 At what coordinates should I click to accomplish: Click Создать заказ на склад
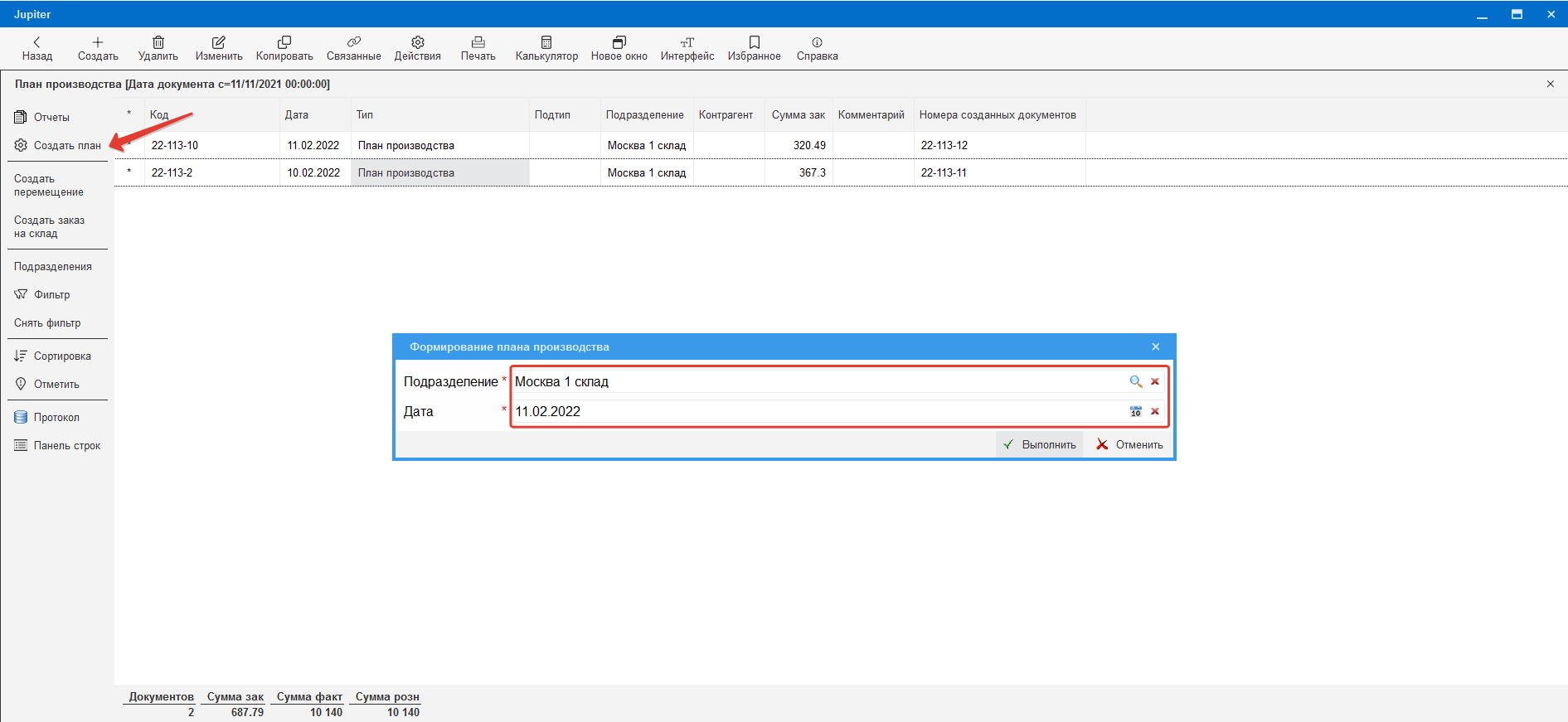click(49, 226)
